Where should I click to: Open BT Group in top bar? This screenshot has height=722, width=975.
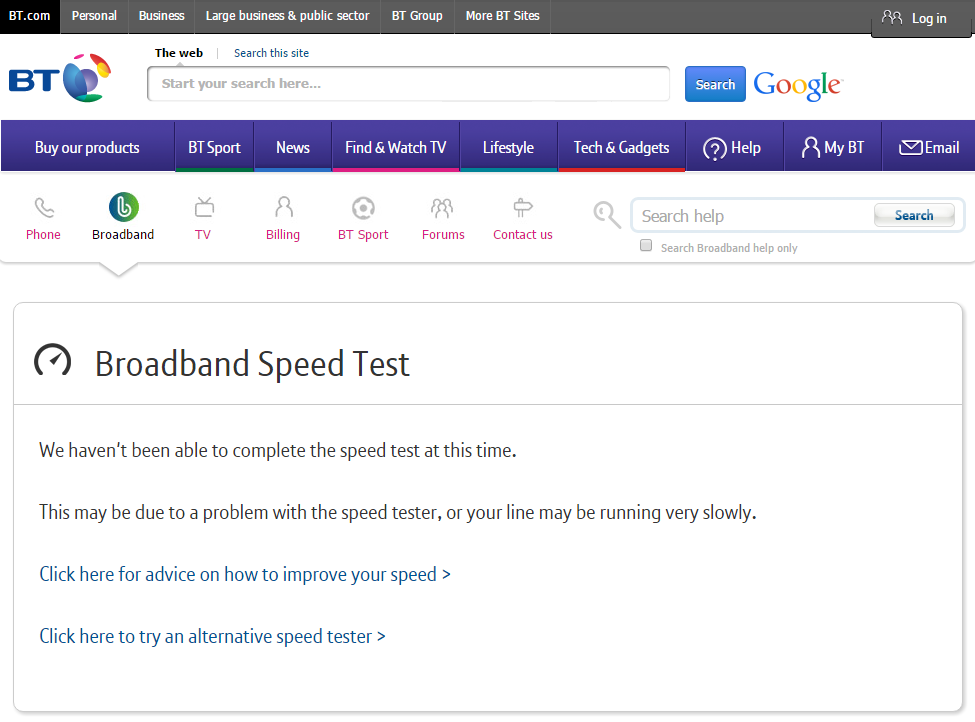(417, 16)
